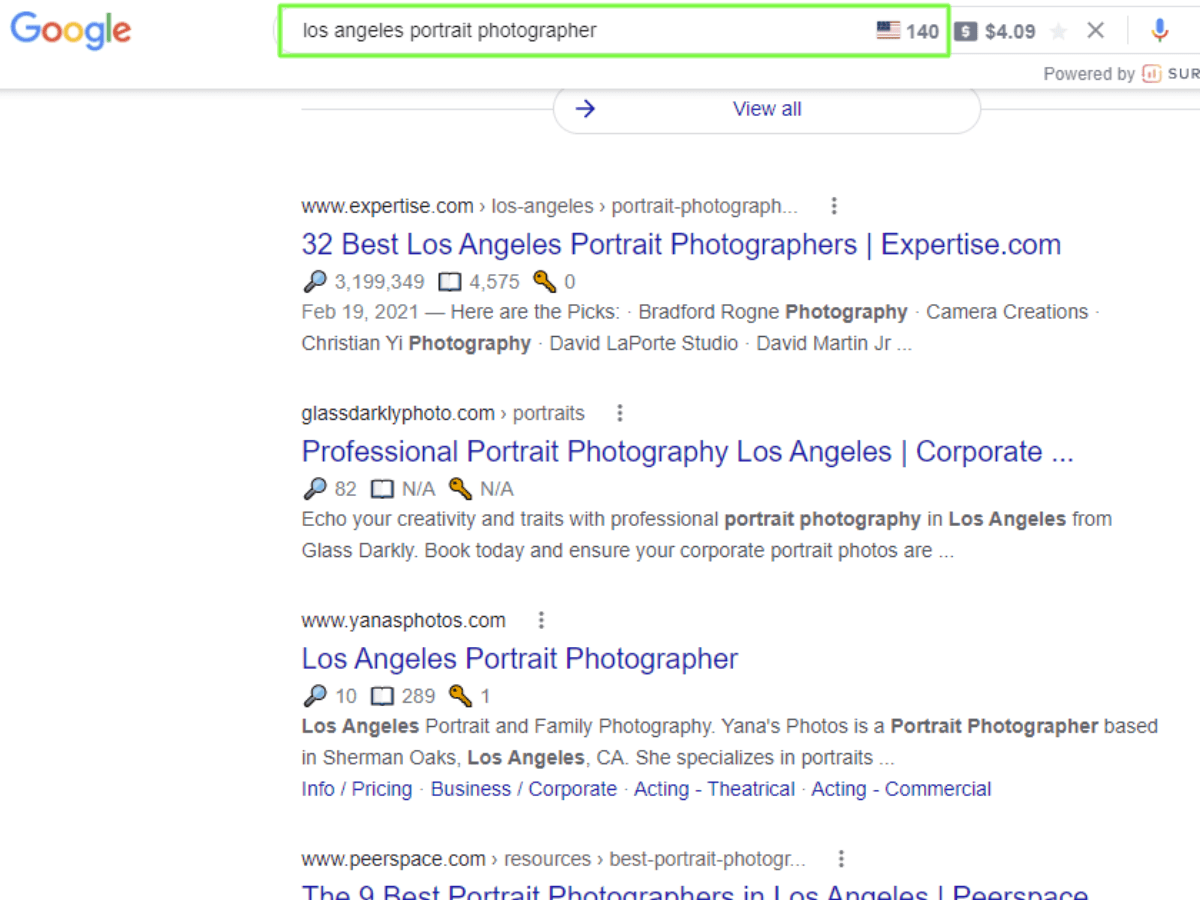This screenshot has height=900, width=1200.
Task: Open the 'Acting - Theatrical' sitelink
Action: click(715, 789)
